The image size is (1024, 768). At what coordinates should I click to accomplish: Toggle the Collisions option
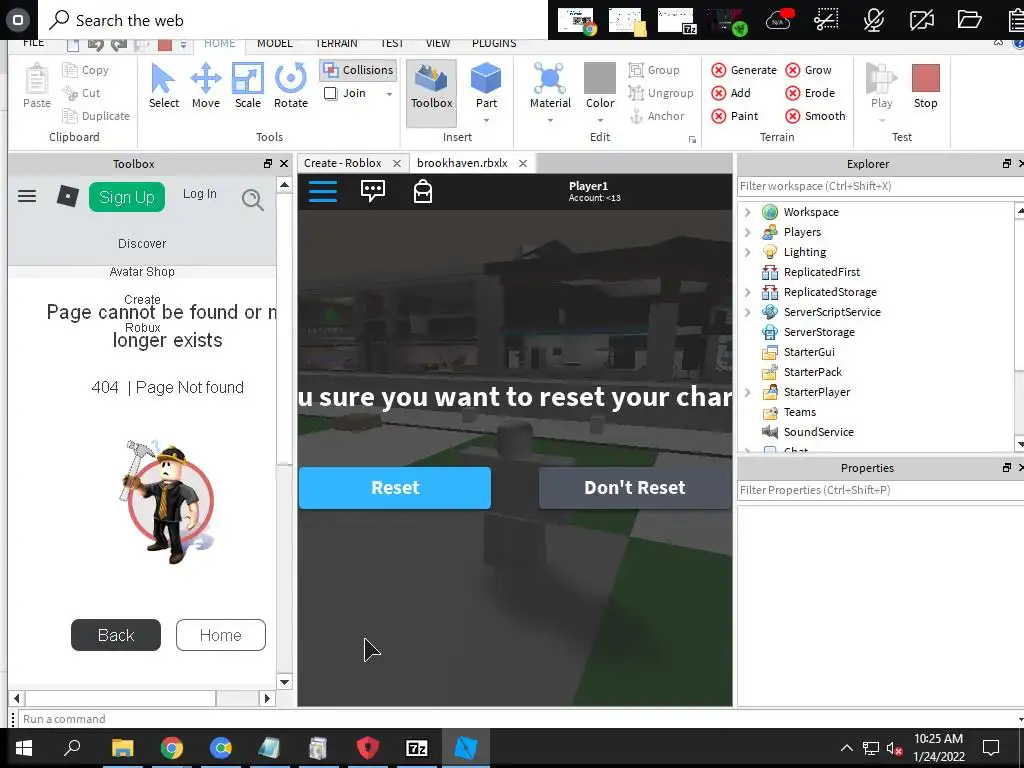pos(359,70)
